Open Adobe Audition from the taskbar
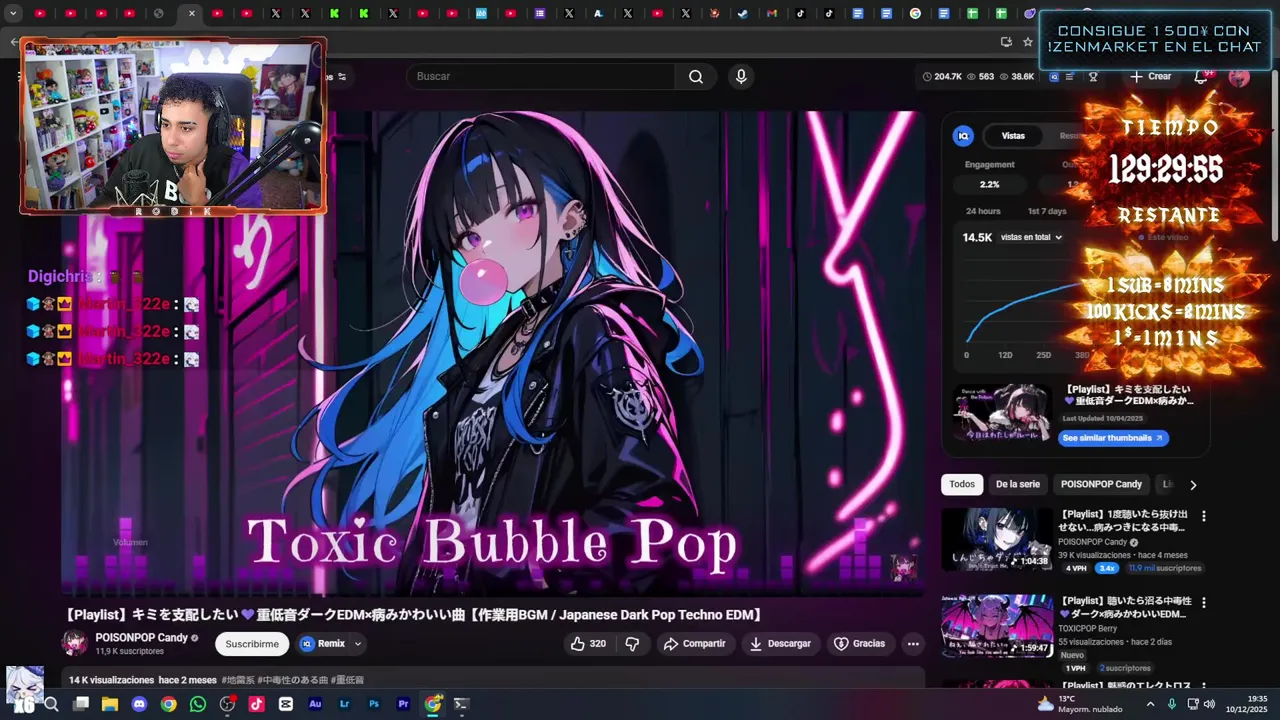This screenshot has width=1280, height=720. 315,704
